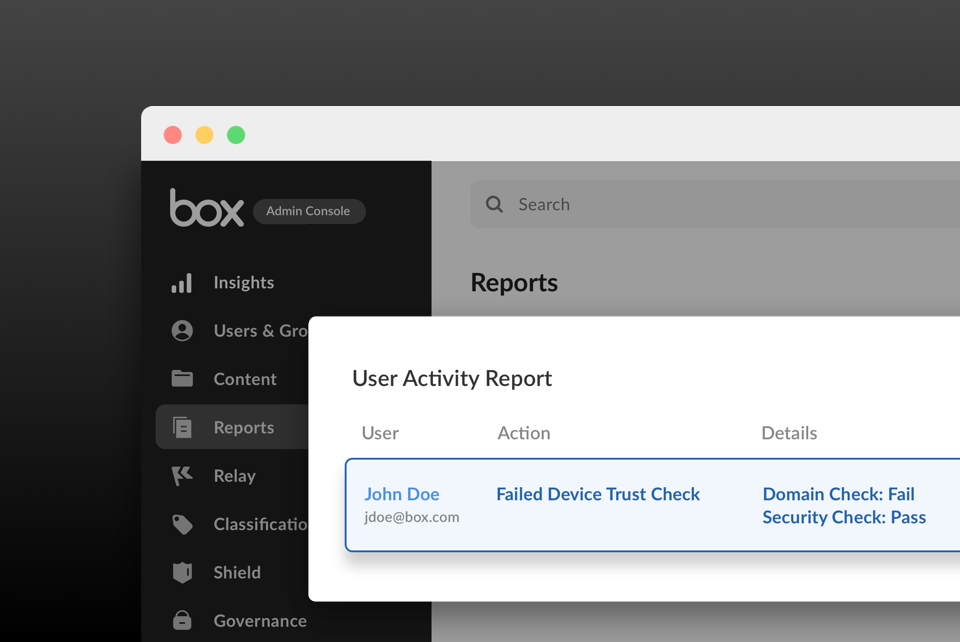Click the Relay flag icon
Viewport: 960px width, 642px height.
click(x=183, y=476)
